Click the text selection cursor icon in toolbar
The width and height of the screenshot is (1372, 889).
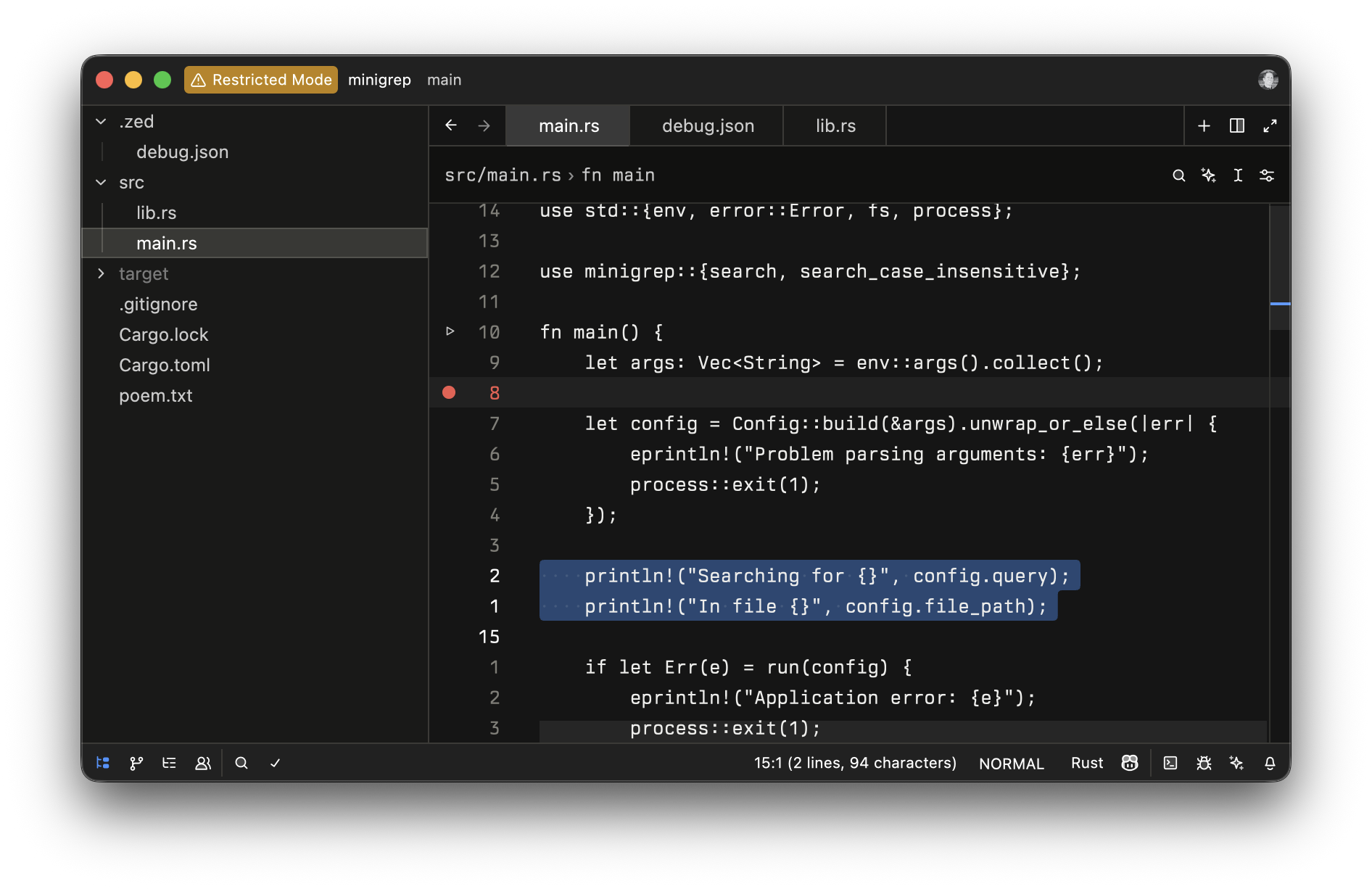click(1238, 175)
